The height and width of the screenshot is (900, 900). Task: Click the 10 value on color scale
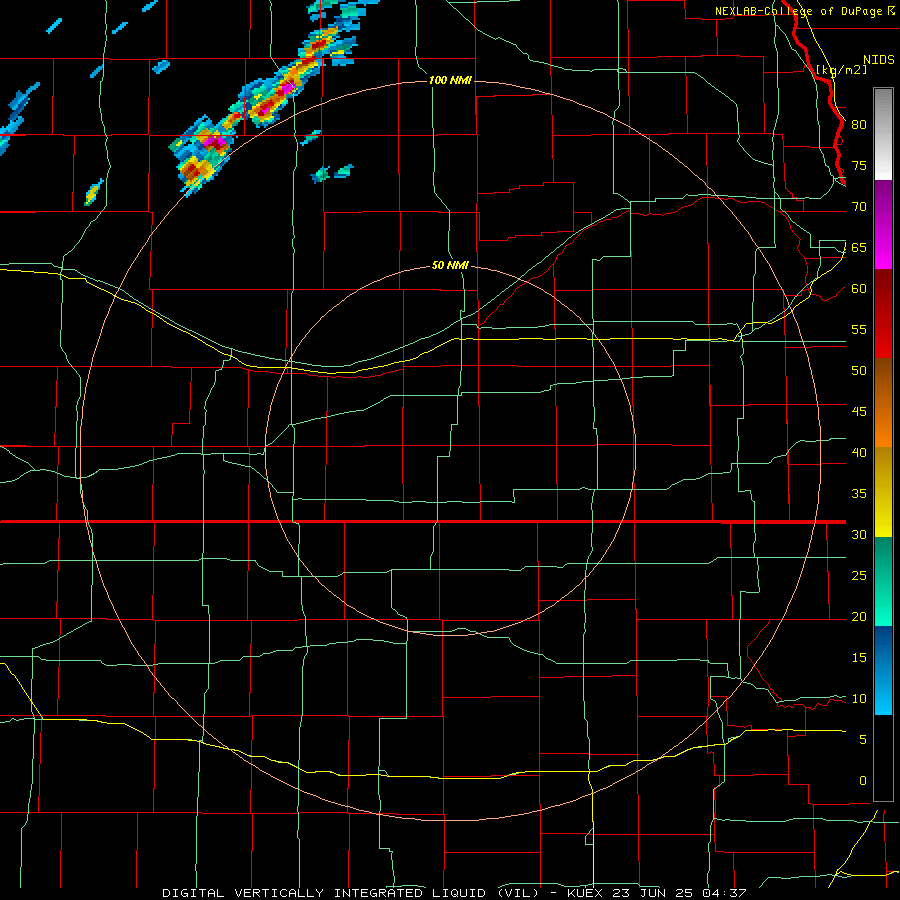(x=859, y=699)
